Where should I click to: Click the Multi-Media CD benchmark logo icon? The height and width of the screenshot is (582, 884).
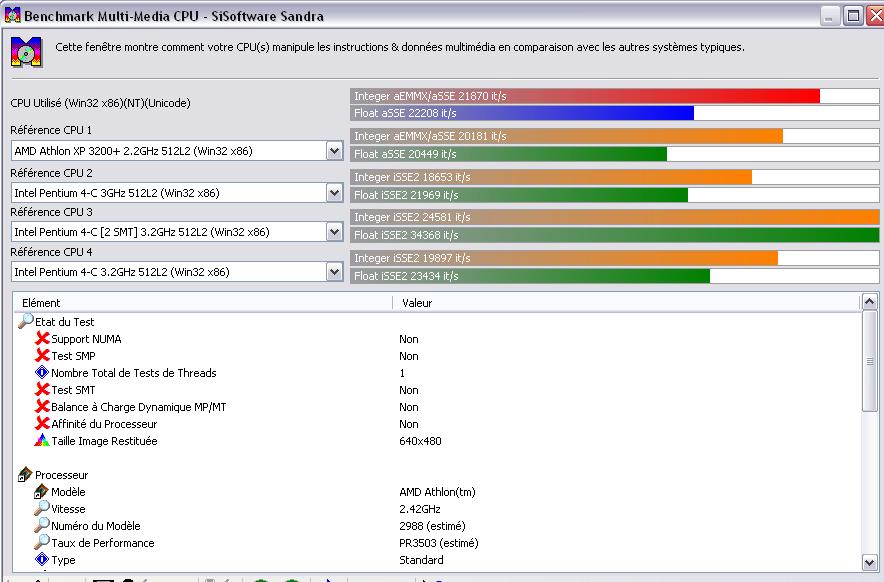point(26,52)
